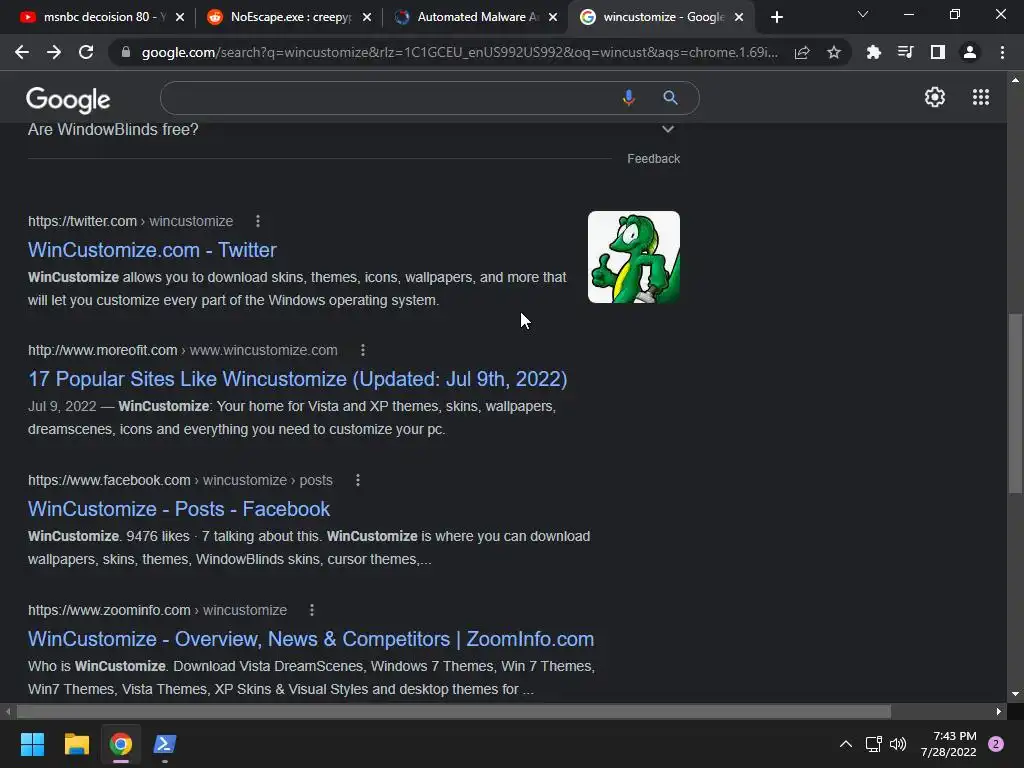The height and width of the screenshot is (768, 1024).
Task: Share this page icon in address bar
Action: (x=802, y=52)
